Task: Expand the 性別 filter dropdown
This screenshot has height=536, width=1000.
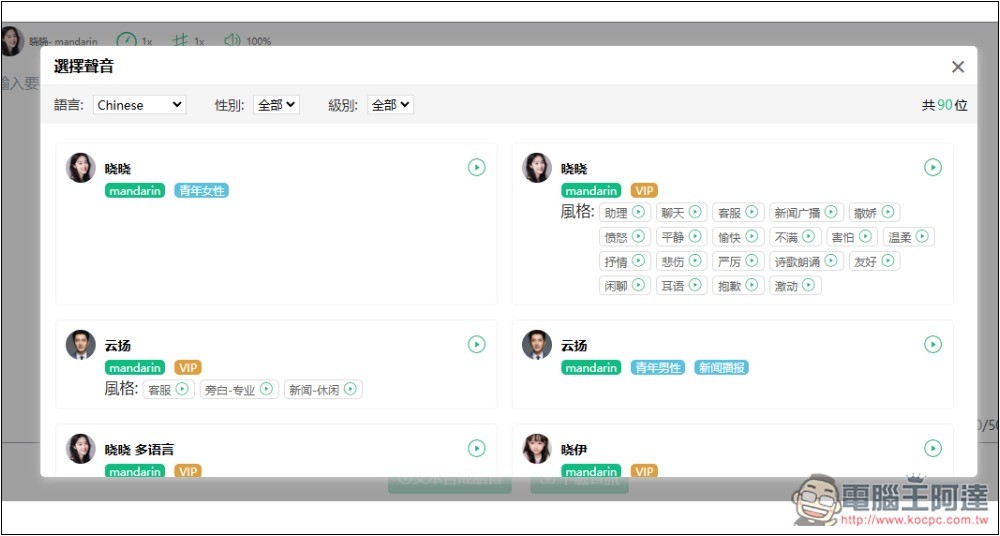Action: [276, 105]
